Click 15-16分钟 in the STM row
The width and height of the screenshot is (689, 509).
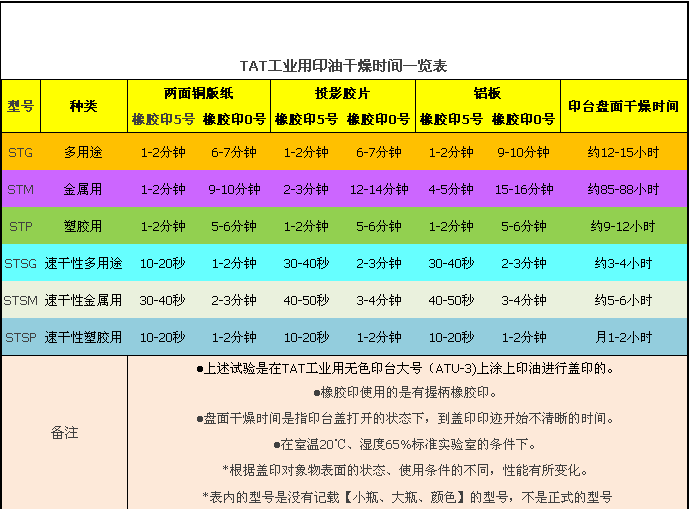pyautogui.click(x=524, y=189)
